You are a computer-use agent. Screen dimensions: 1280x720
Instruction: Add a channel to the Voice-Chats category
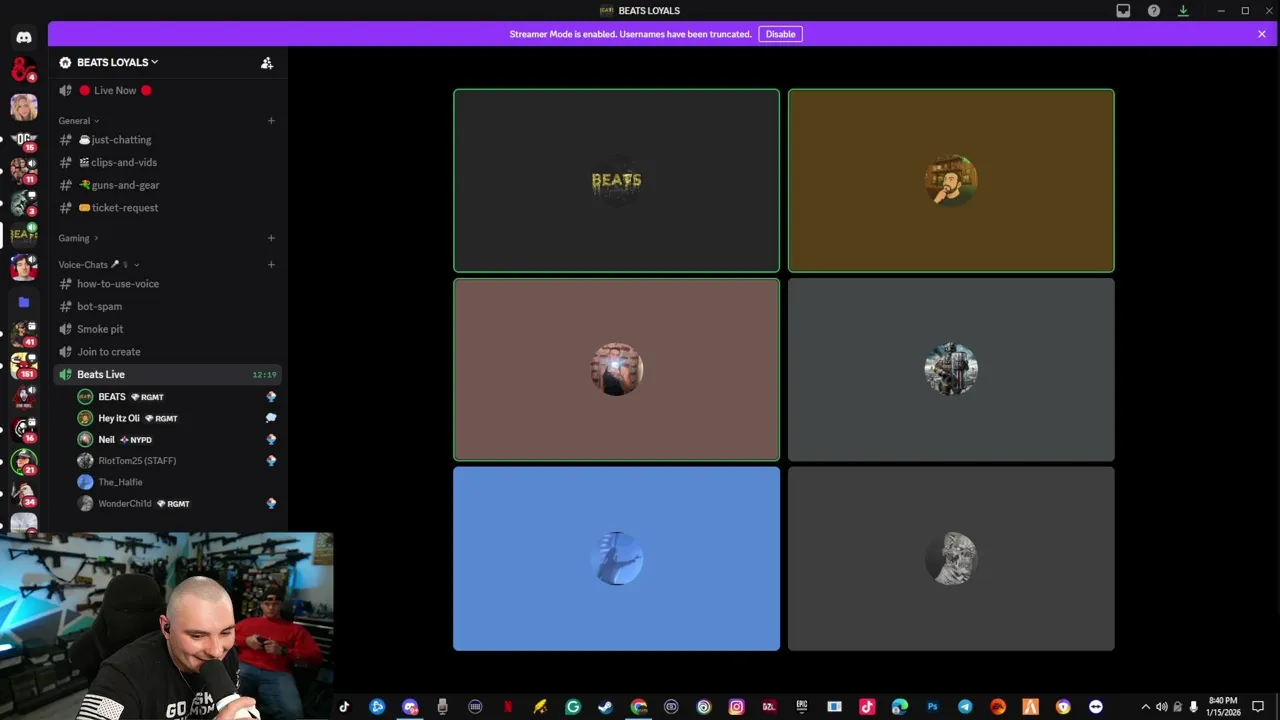tap(271, 265)
